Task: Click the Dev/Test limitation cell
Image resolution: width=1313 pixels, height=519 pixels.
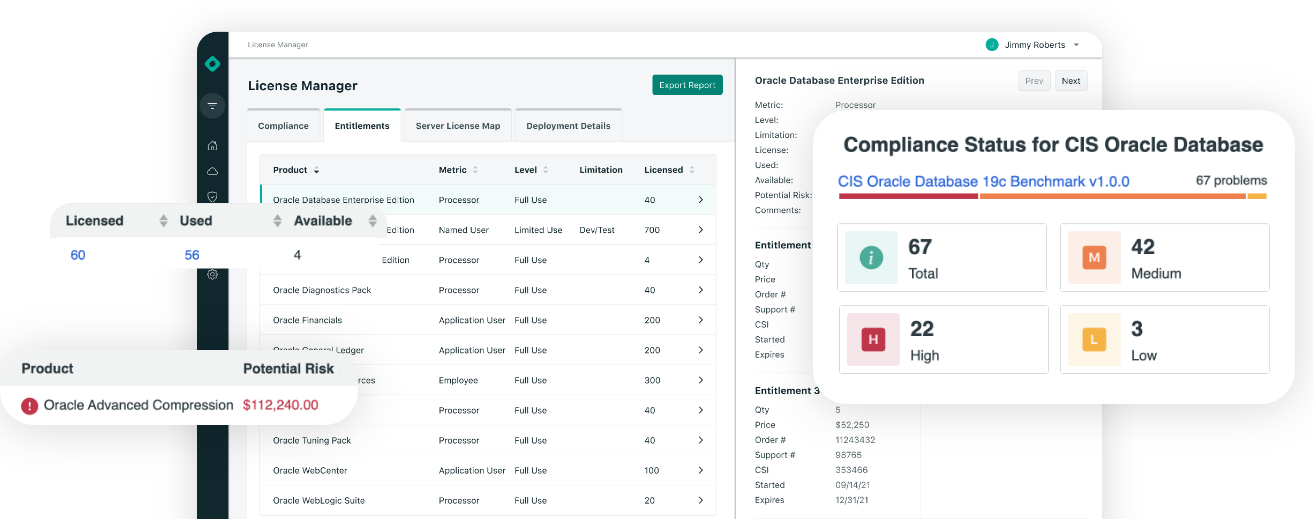Action: tap(596, 230)
